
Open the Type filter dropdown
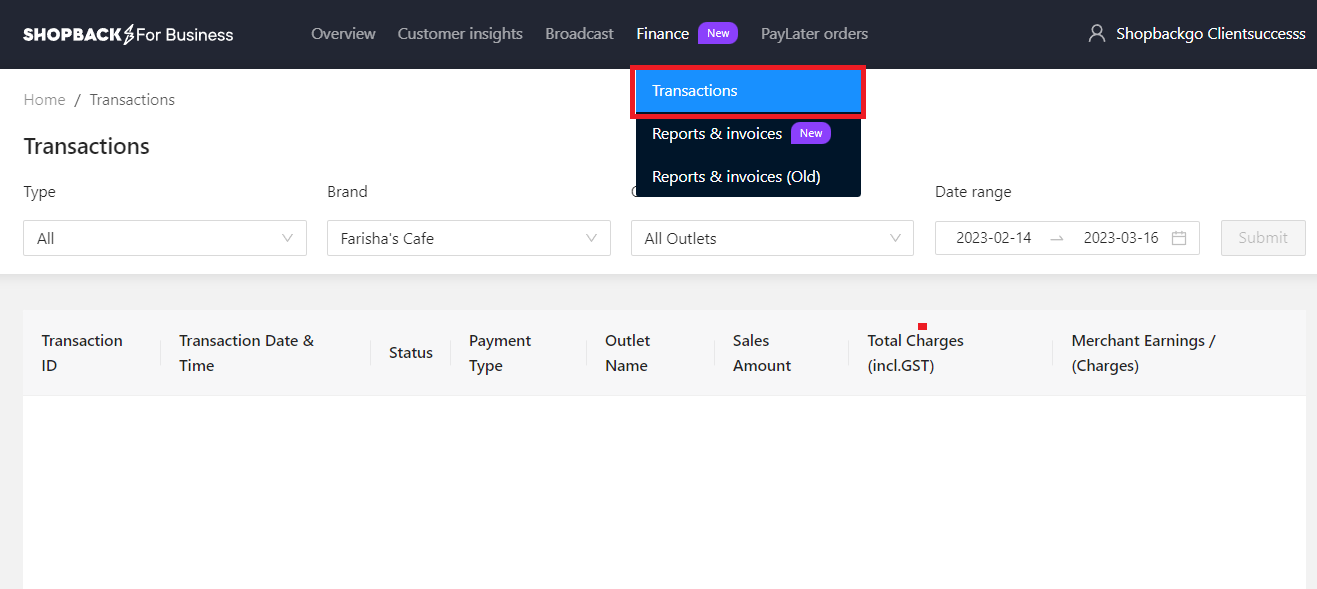click(164, 238)
